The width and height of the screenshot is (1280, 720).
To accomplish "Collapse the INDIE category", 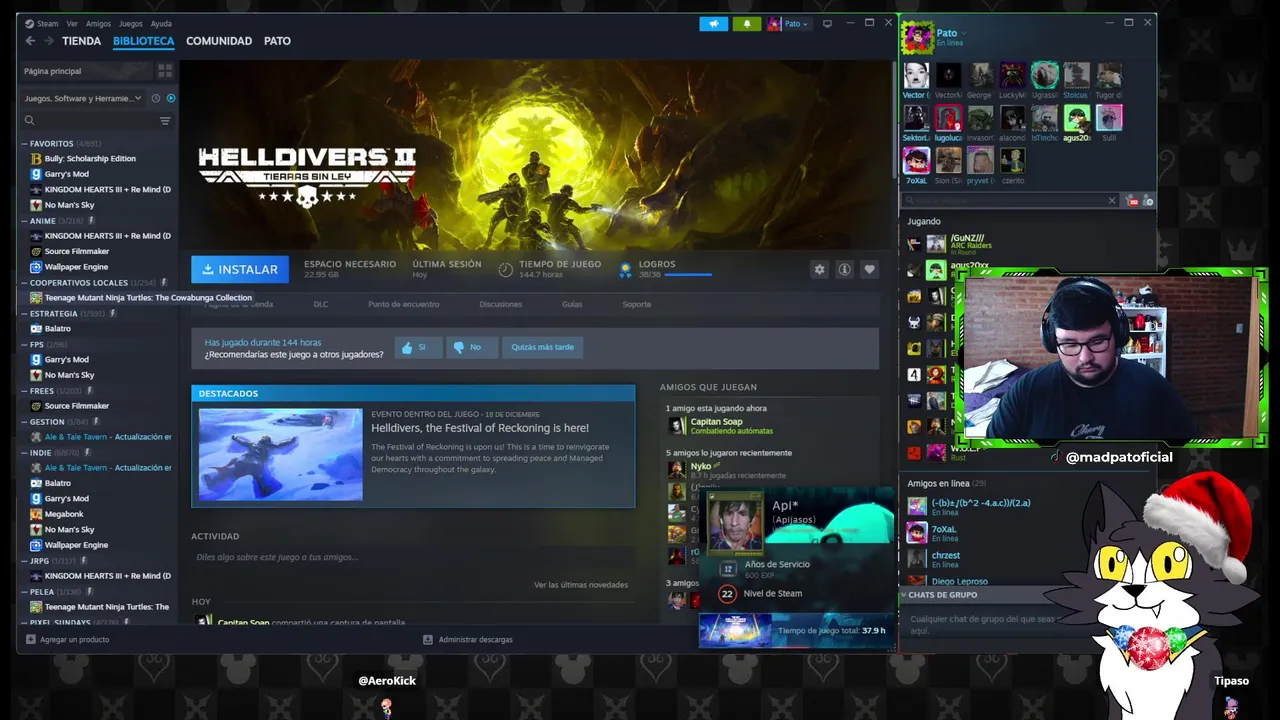I will (x=24, y=453).
